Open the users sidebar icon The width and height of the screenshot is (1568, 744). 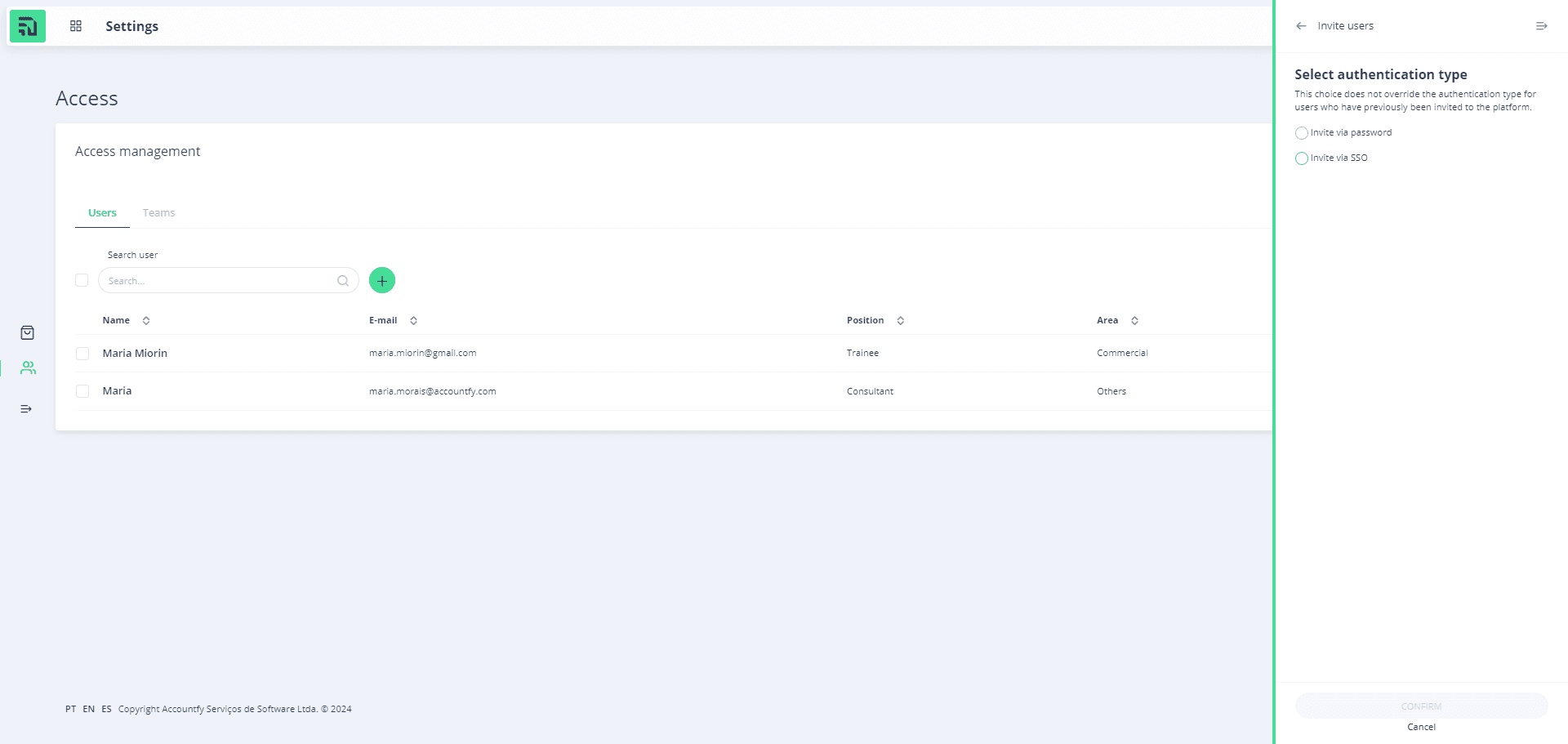coord(28,368)
